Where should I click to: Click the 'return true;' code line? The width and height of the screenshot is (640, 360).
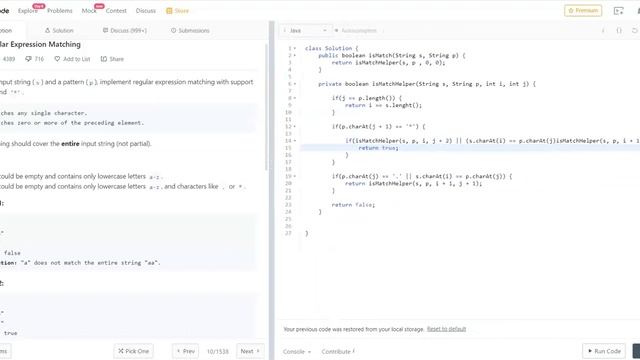tap(378, 148)
